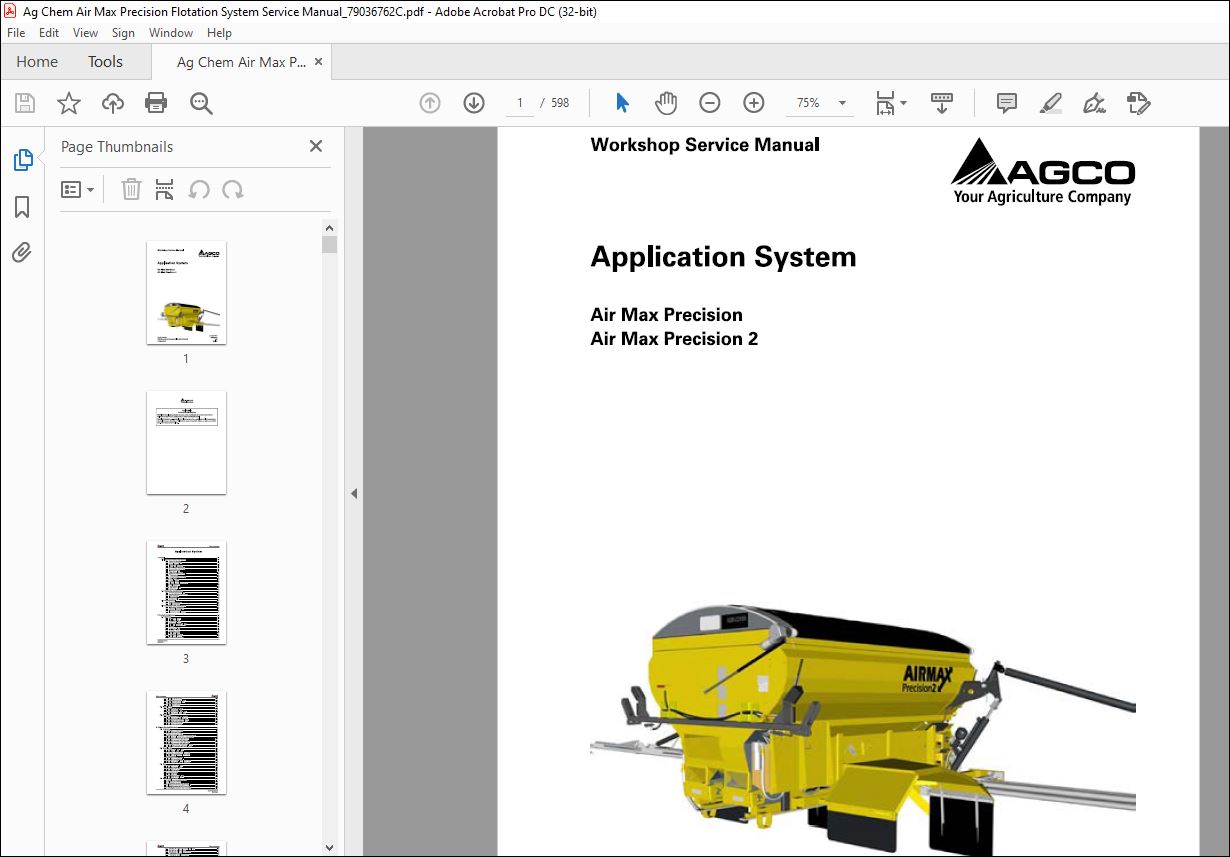Click the Save file icon
This screenshot has height=857, width=1230.
coord(25,103)
